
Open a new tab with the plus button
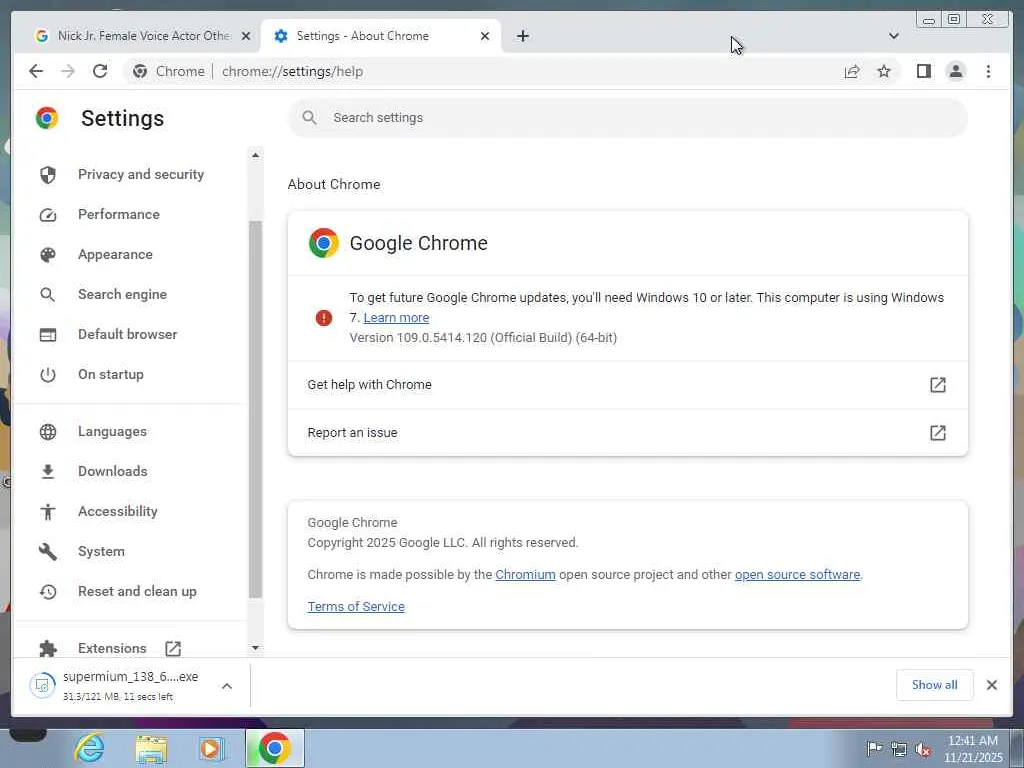522,36
